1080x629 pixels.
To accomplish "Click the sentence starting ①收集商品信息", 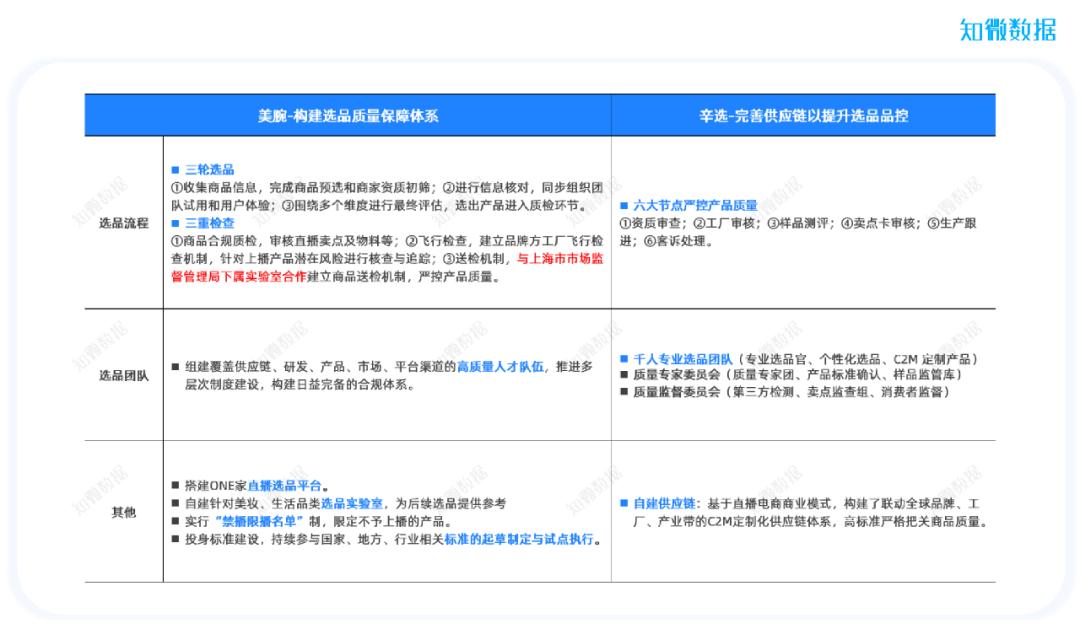I will 387,196.
